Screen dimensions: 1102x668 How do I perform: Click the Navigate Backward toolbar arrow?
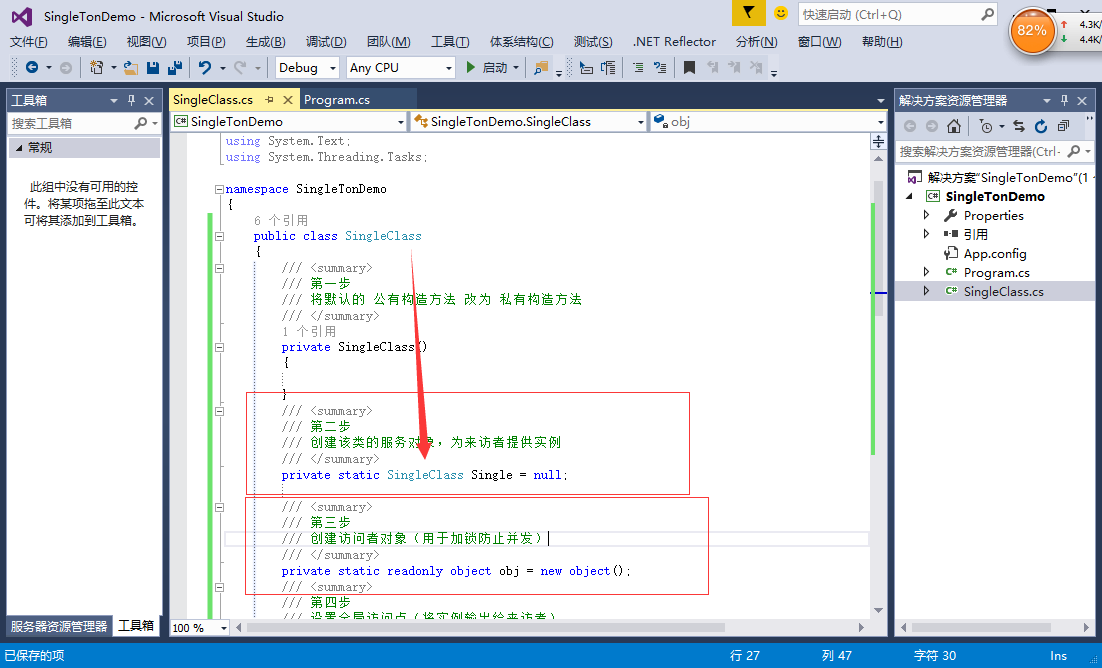(32, 68)
